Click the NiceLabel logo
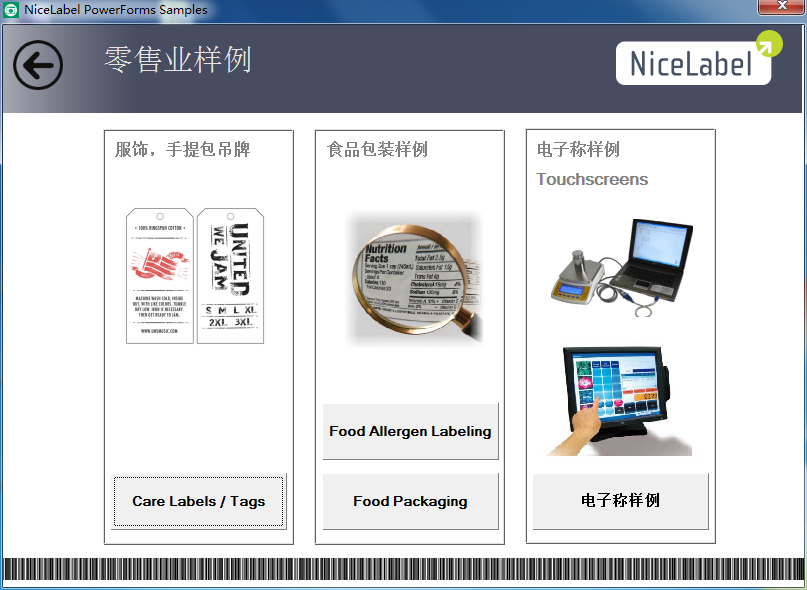This screenshot has height=590, width=807. (x=693, y=62)
